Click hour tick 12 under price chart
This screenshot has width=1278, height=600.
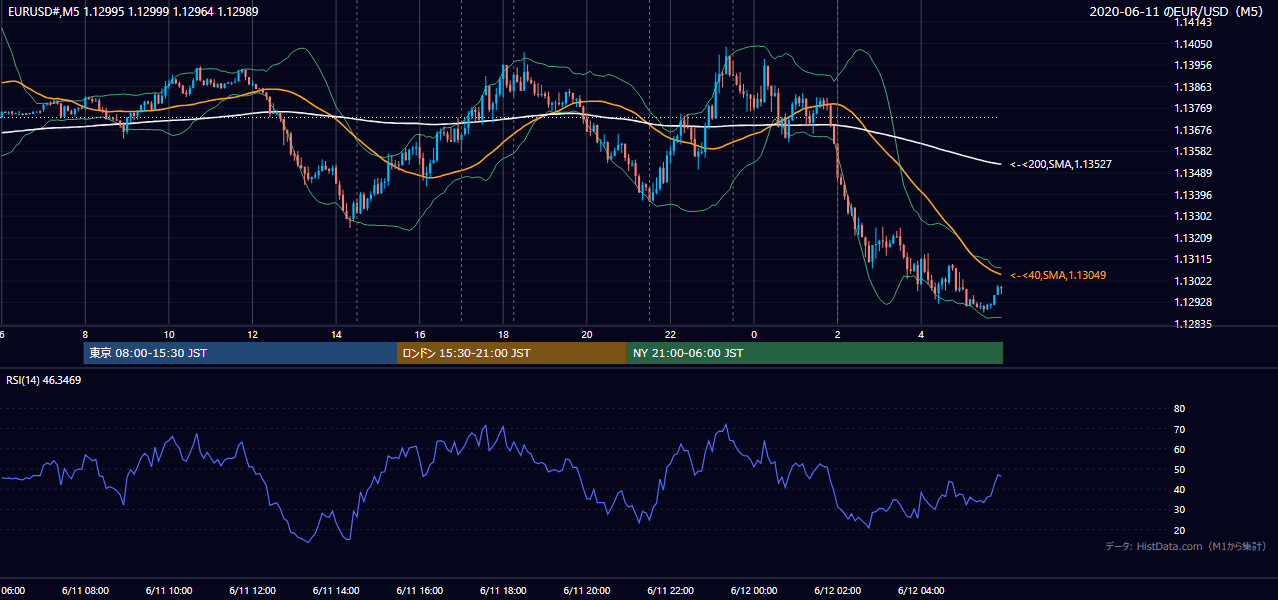(x=252, y=334)
